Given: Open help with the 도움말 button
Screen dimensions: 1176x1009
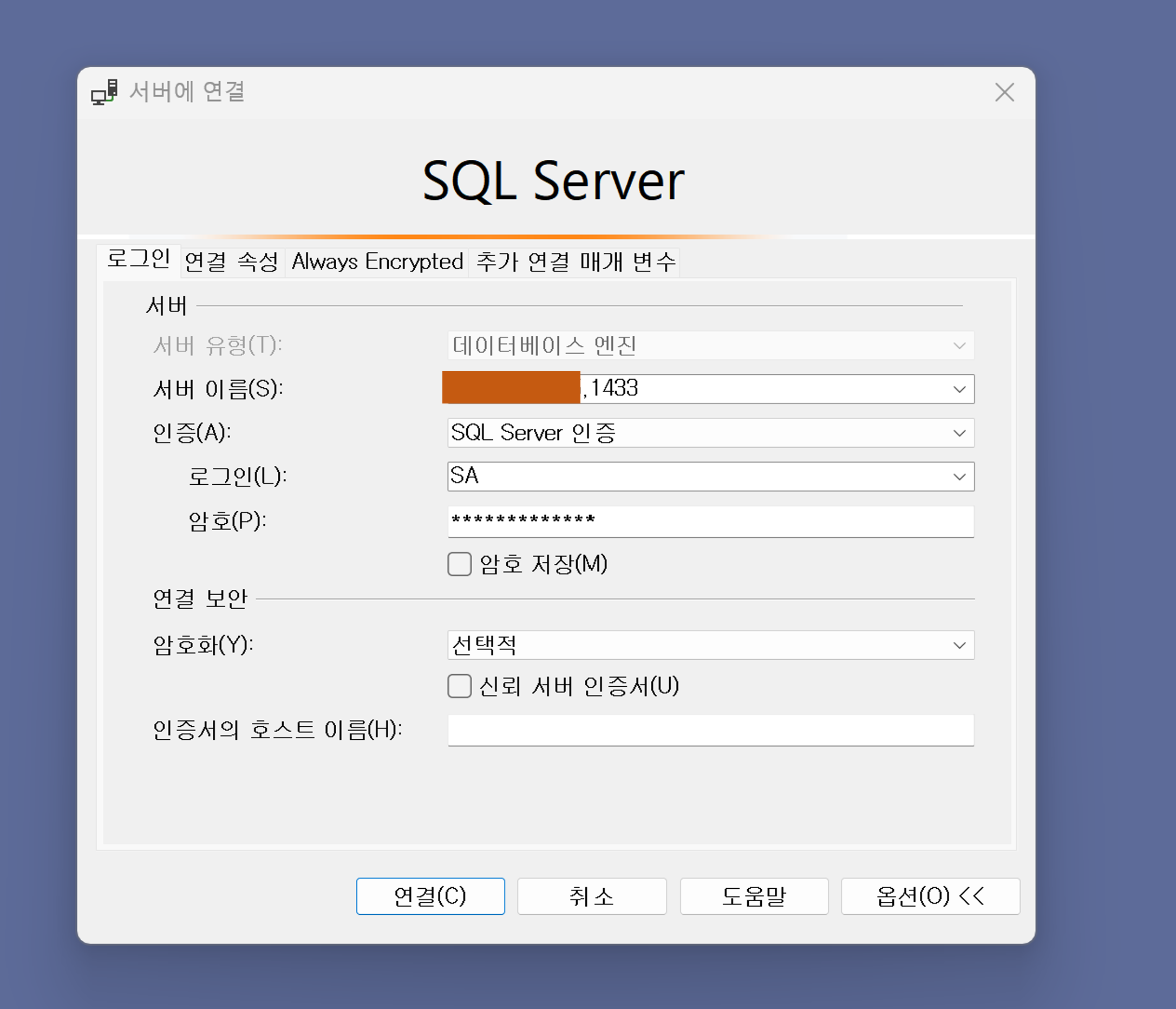Looking at the screenshot, I should click(754, 896).
